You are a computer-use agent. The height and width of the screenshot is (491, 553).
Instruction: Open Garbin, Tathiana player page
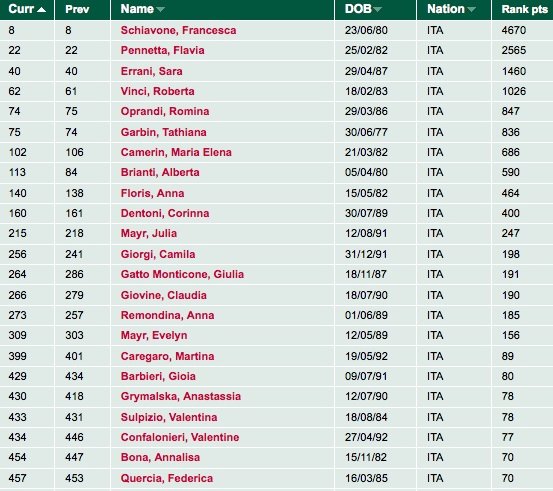[x=164, y=132]
